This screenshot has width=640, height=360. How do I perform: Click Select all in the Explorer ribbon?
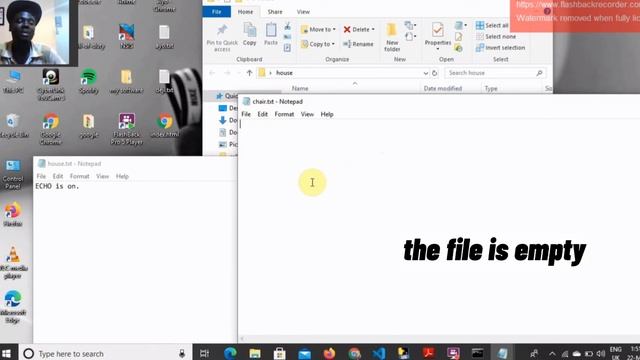[492, 25]
